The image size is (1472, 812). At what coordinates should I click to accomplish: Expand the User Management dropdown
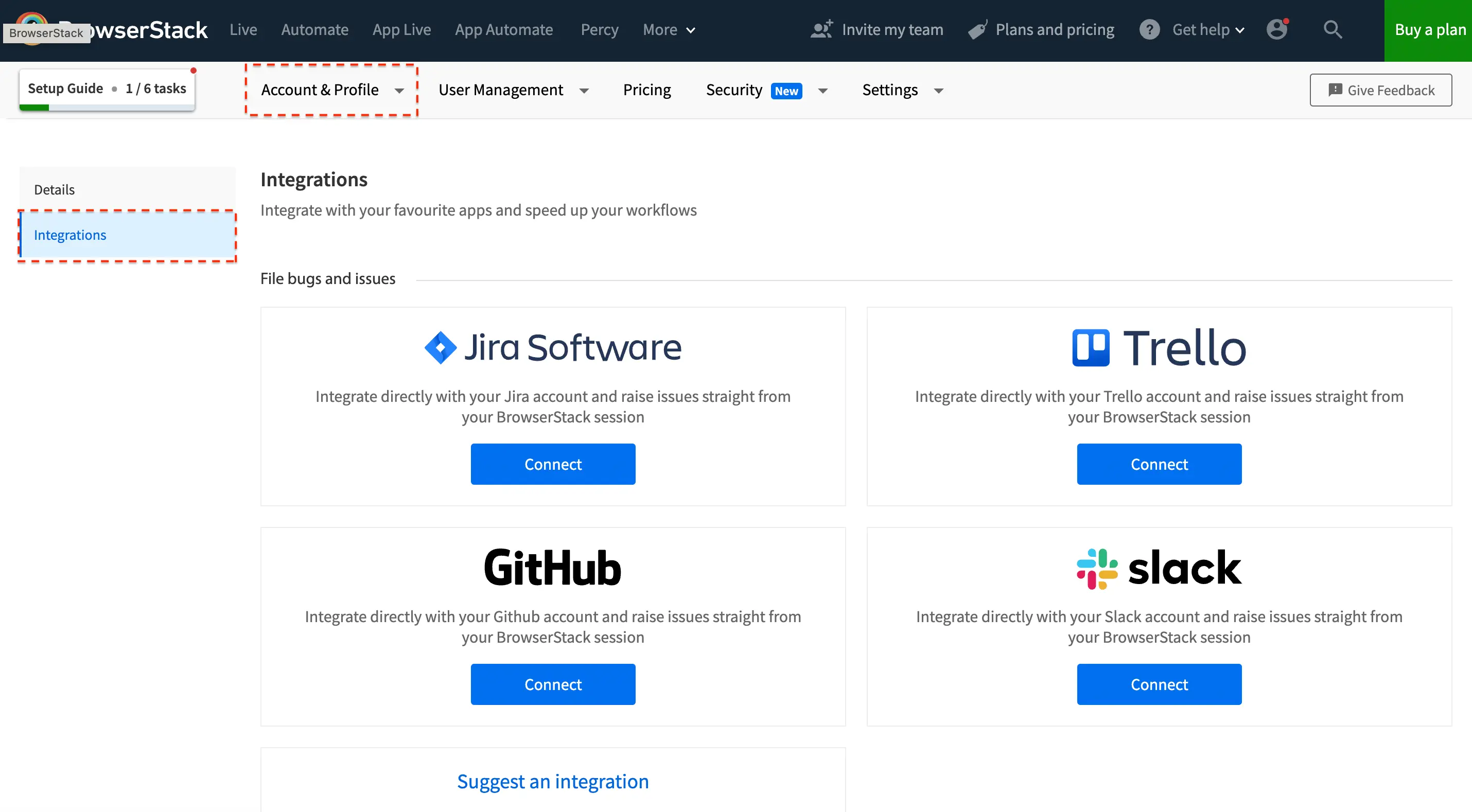(x=513, y=90)
